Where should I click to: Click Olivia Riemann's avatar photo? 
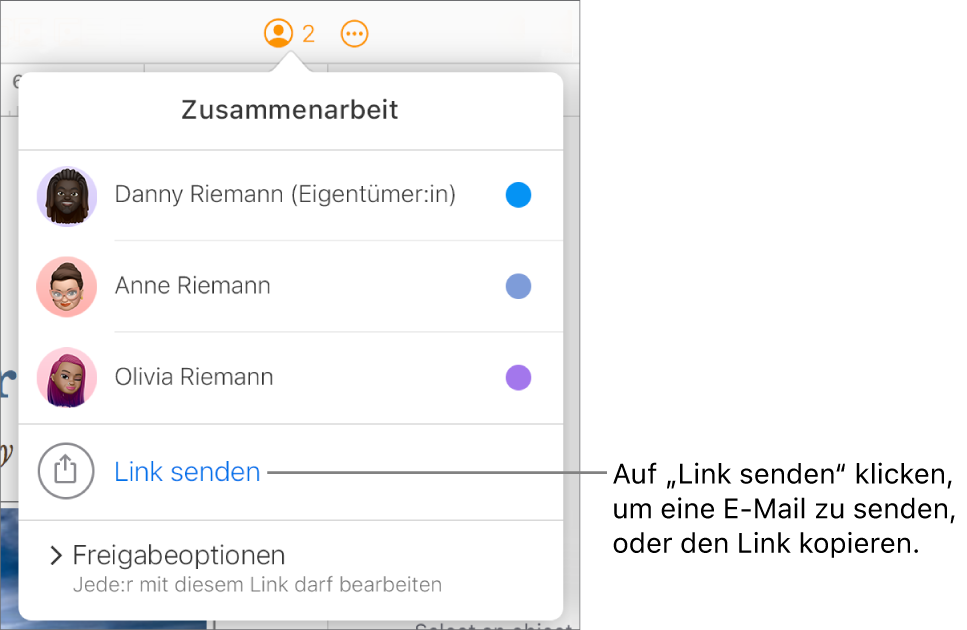coord(66,378)
